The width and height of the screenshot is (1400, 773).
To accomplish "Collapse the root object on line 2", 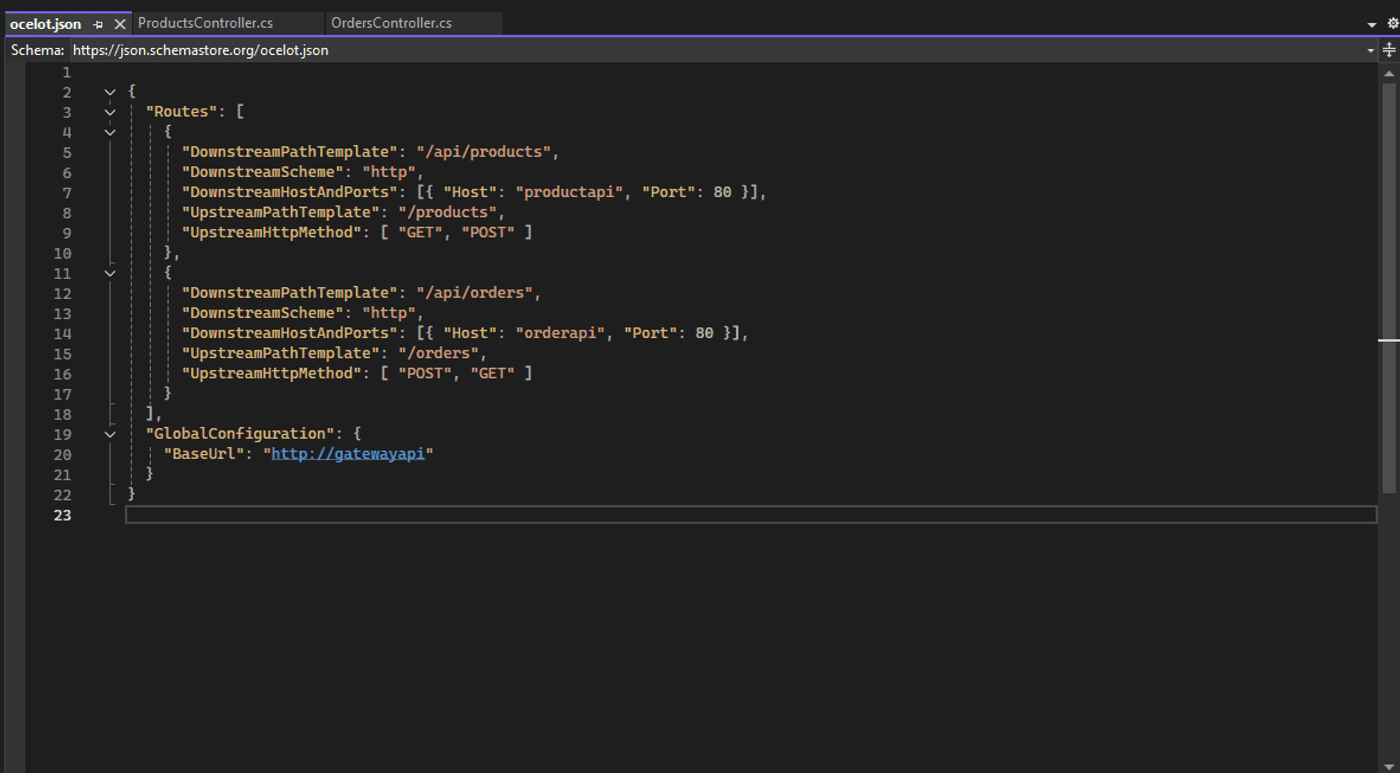I will [110, 92].
